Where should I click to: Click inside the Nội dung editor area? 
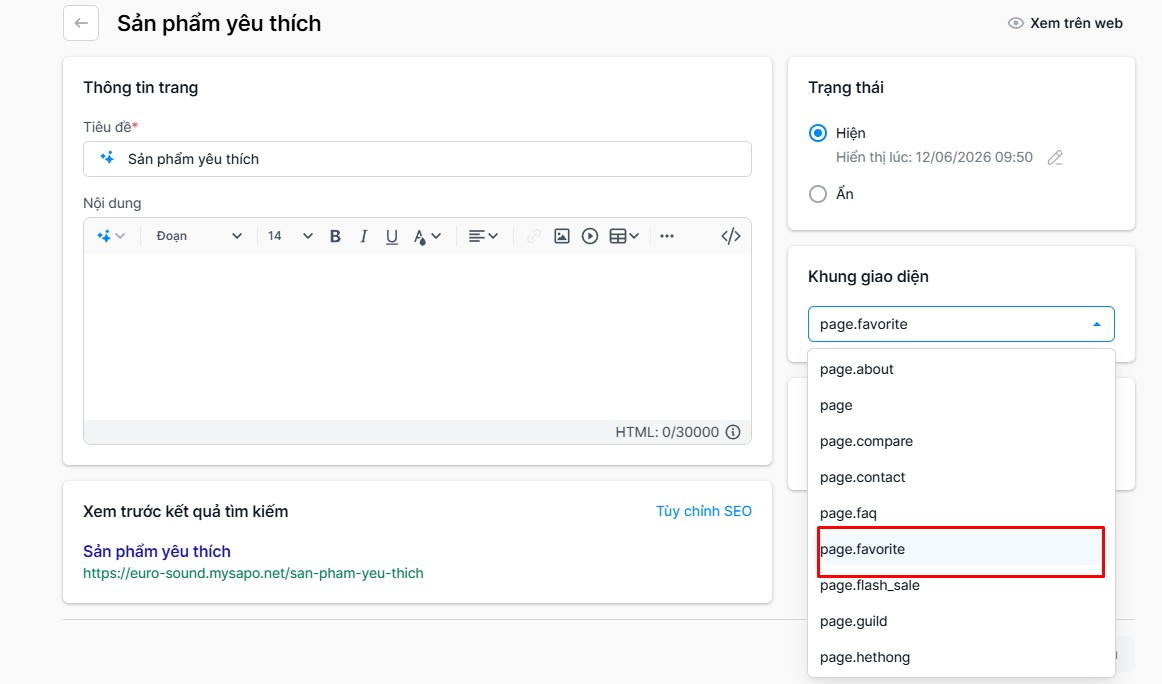pos(417,337)
